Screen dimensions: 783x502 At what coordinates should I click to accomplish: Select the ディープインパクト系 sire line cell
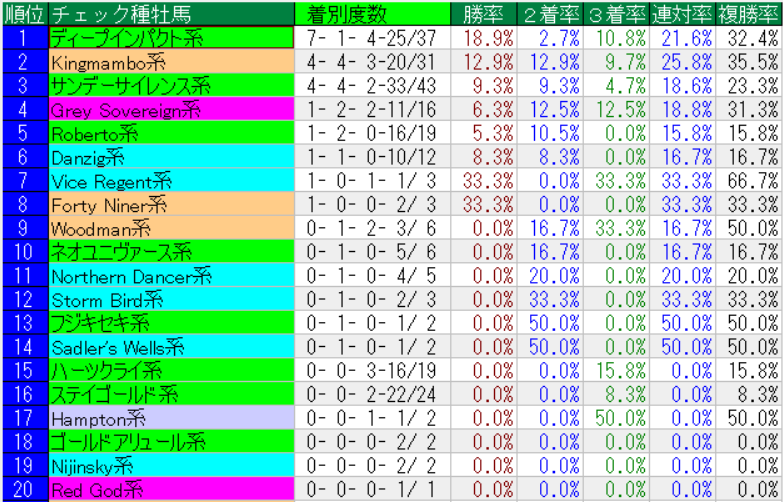click(170, 37)
